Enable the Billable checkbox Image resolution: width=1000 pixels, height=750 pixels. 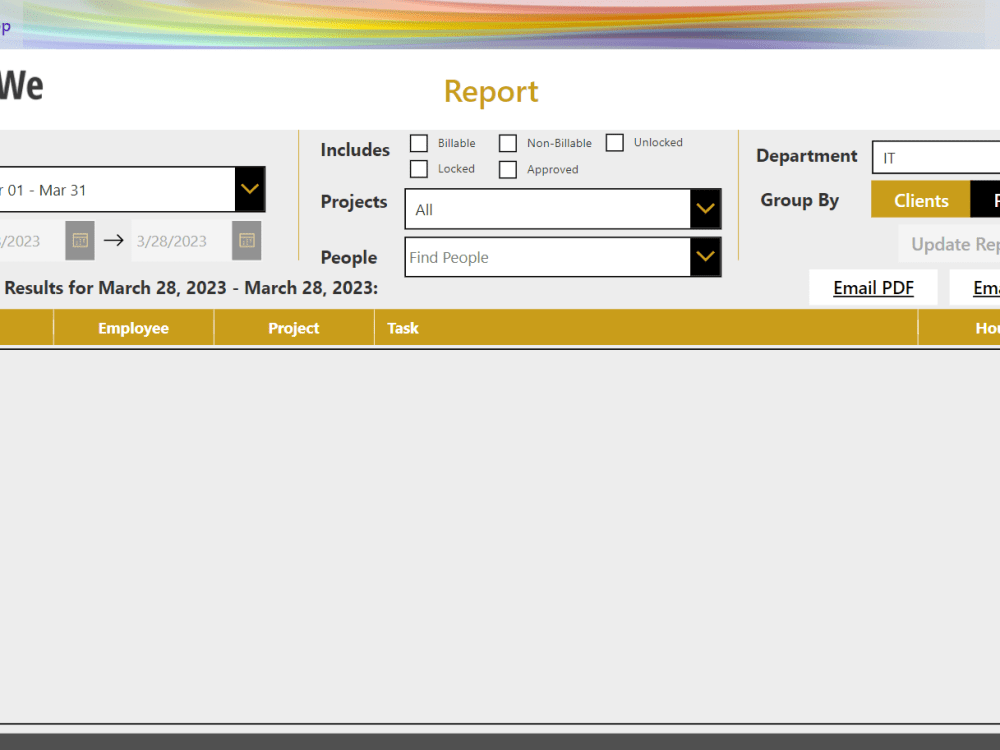(418, 143)
